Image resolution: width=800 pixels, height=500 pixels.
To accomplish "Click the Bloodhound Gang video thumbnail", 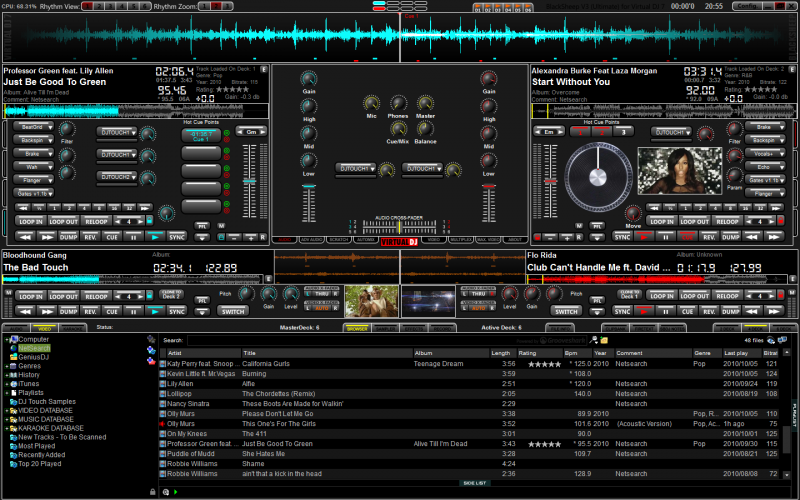I will point(371,301).
